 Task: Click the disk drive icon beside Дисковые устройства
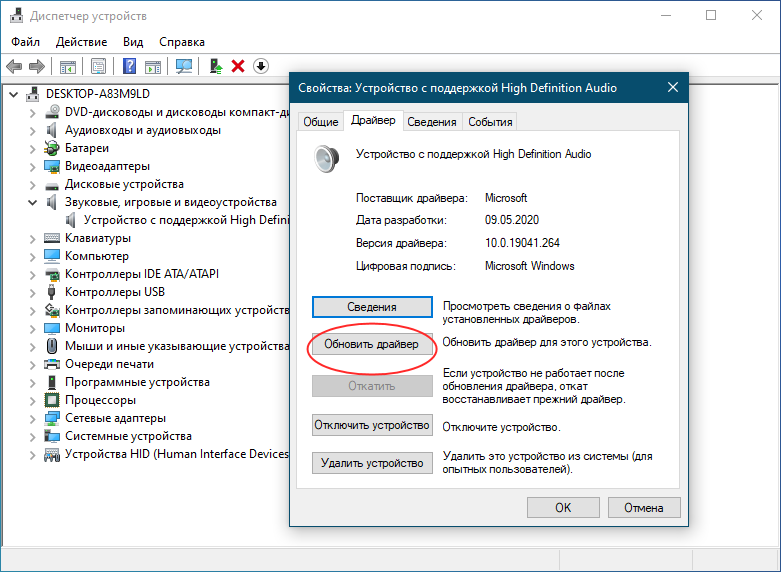52,186
